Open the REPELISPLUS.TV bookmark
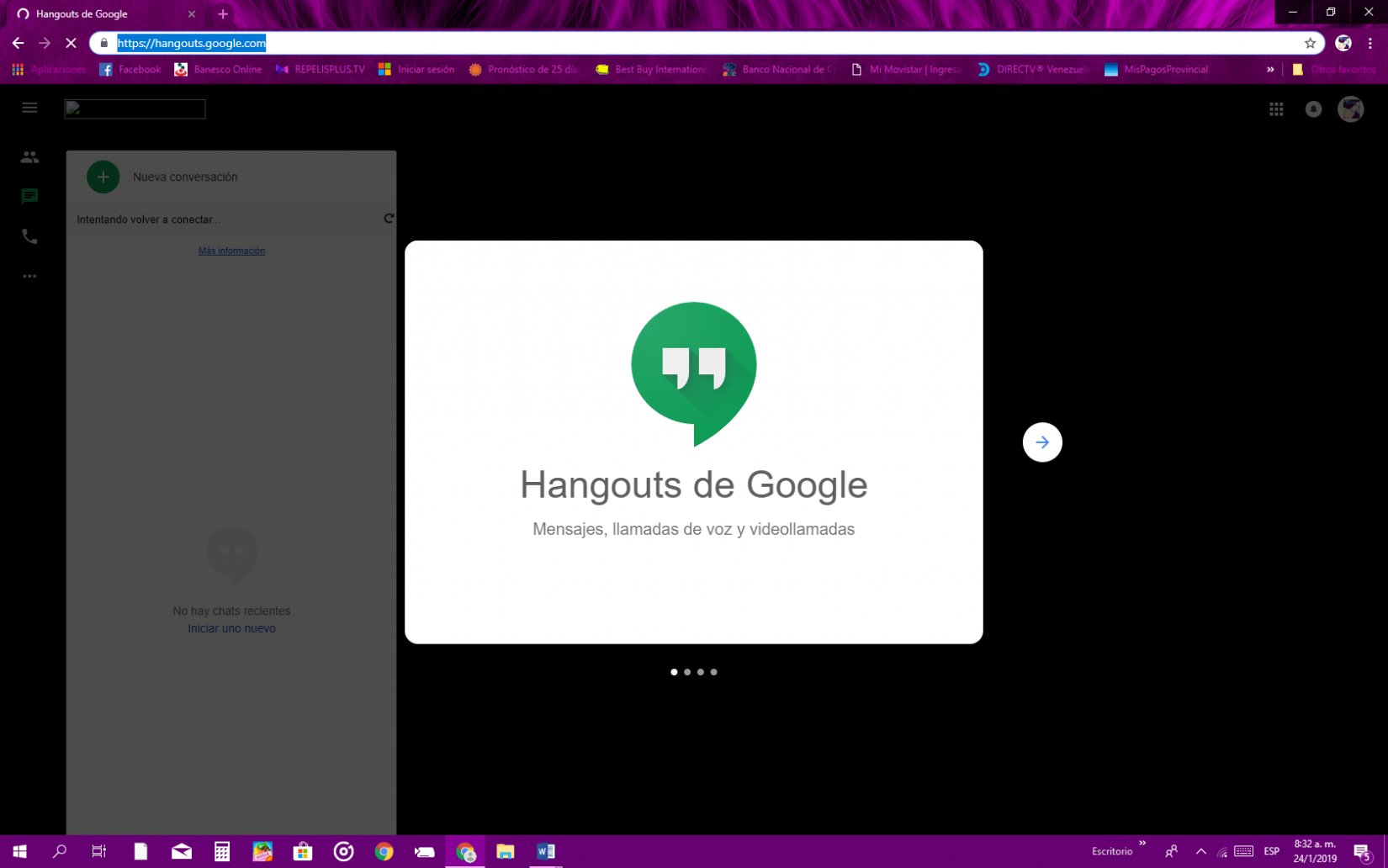 [x=321, y=70]
